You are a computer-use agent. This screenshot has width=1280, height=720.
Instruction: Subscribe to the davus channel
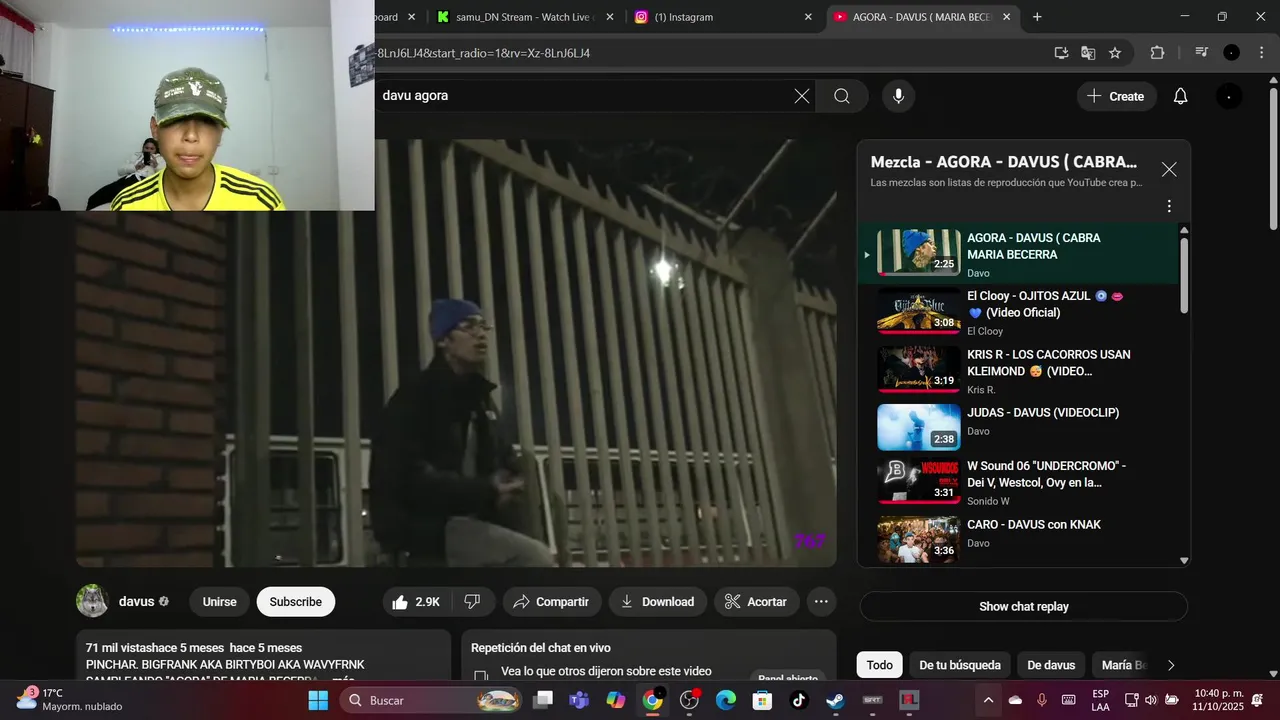pyautogui.click(x=296, y=602)
